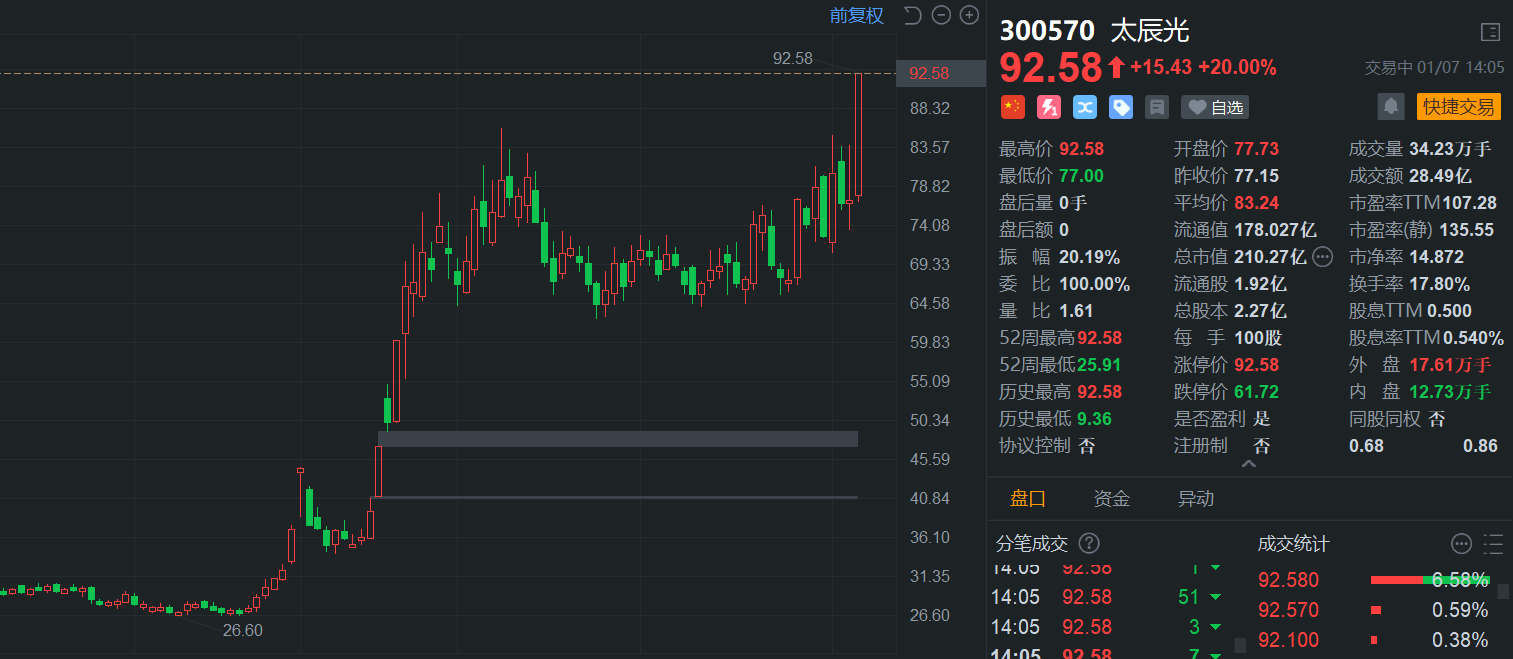This screenshot has height=659, width=1513.
Task: Click the 92.58 high marker on chart
Action: [x=793, y=58]
